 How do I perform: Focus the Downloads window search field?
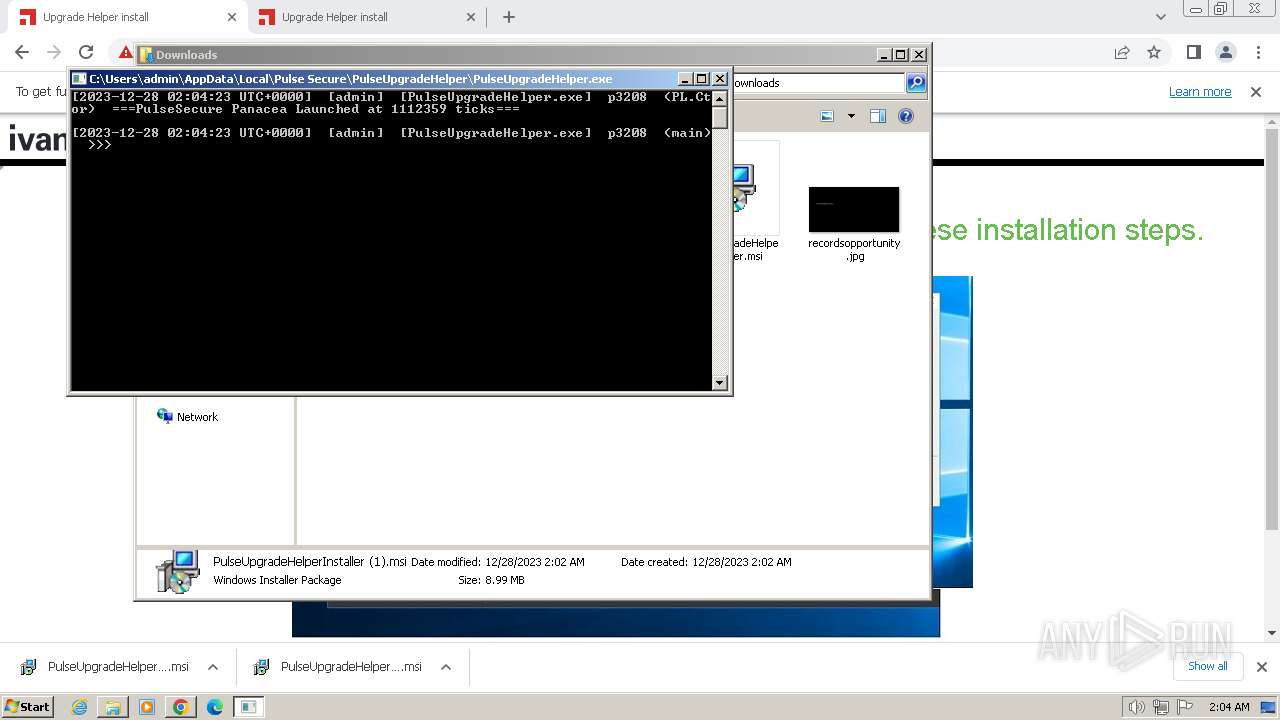click(818, 83)
